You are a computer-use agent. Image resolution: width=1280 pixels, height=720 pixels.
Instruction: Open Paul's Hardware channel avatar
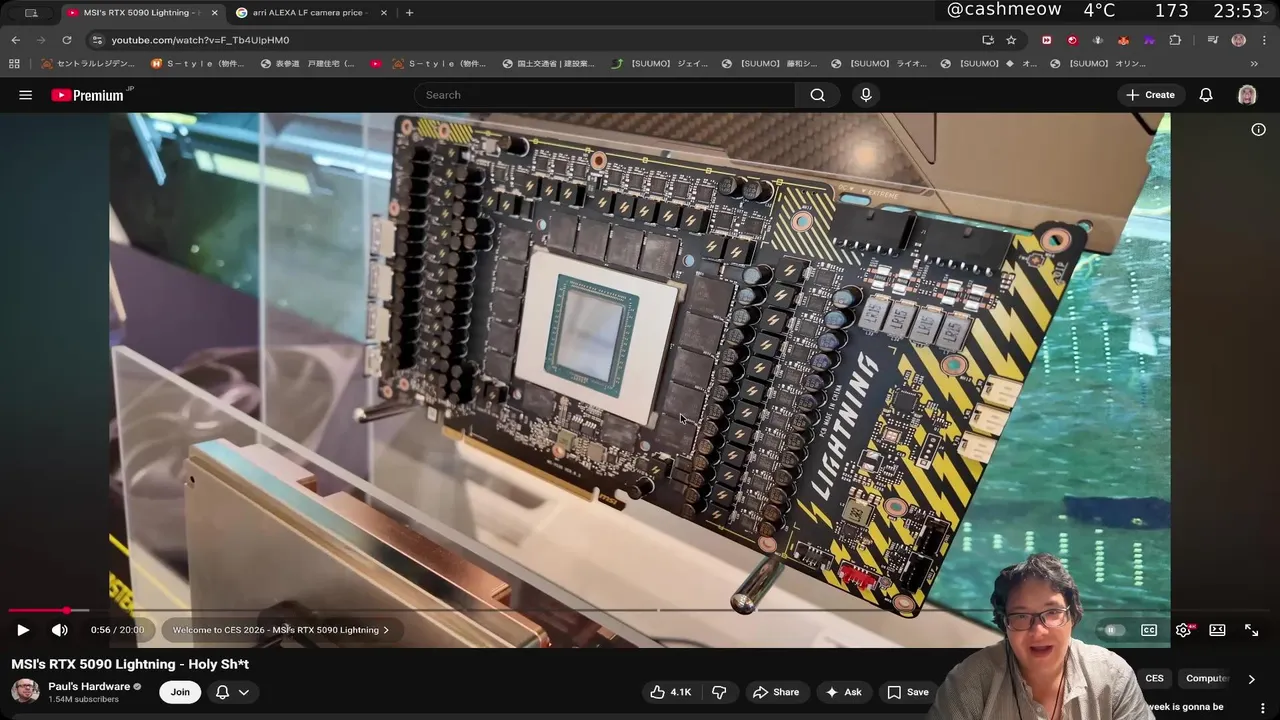point(26,691)
